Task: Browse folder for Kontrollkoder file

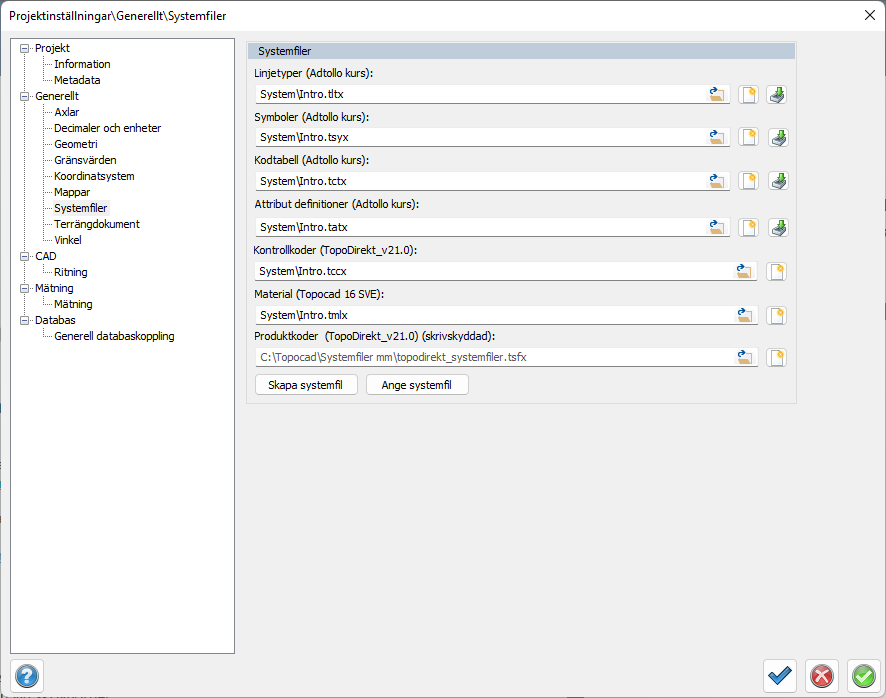Action: [x=744, y=271]
